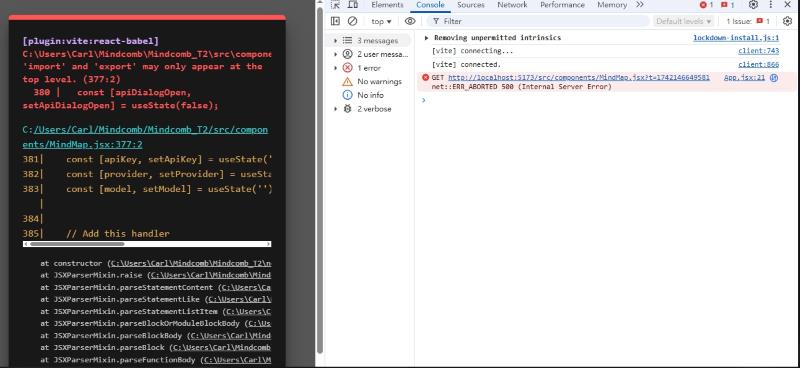Click the '1 Issue' button in console toolbar
The width and height of the screenshot is (800, 368).
pyautogui.click(x=748, y=21)
